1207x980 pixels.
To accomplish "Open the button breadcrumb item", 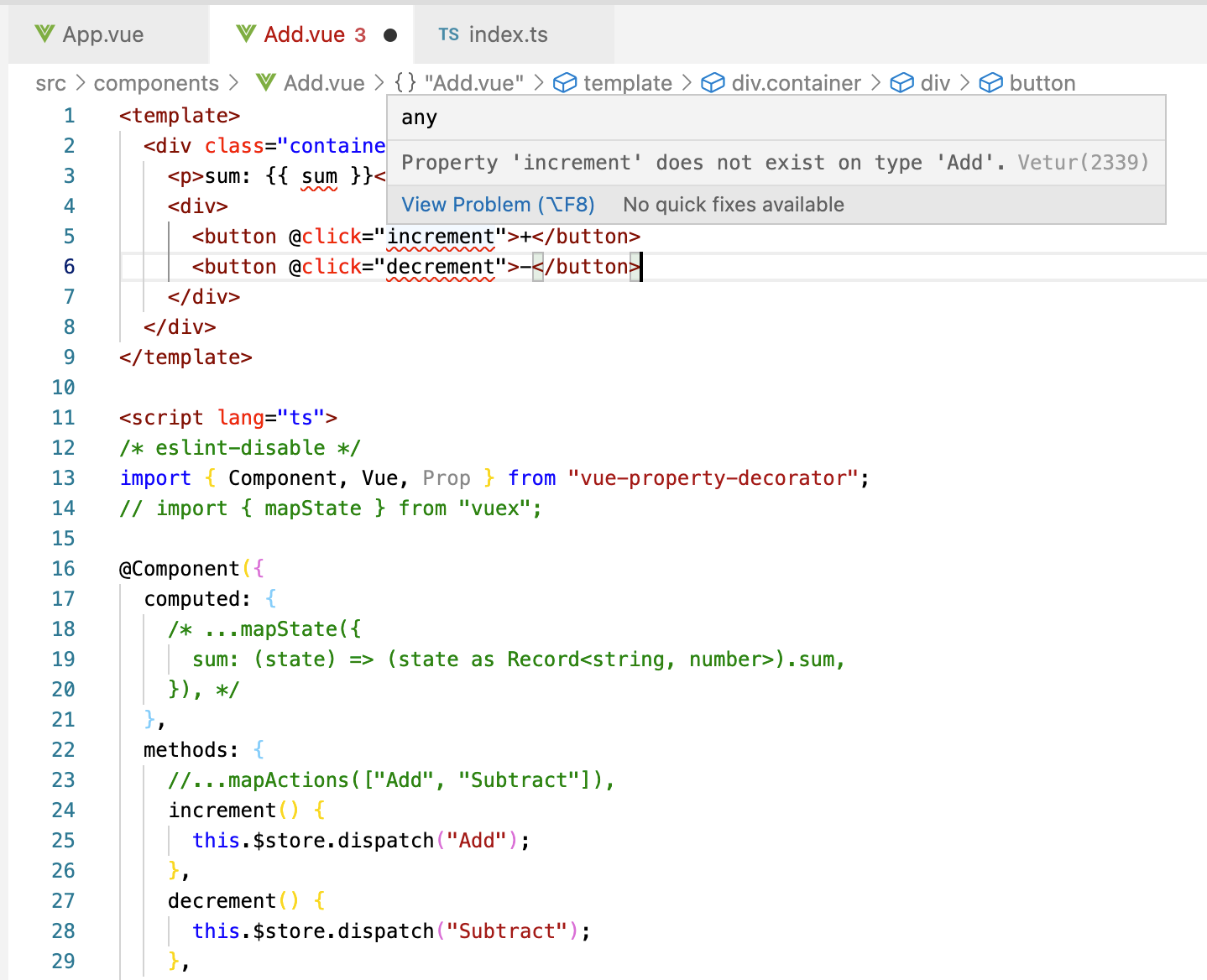I will pyautogui.click(x=1042, y=83).
